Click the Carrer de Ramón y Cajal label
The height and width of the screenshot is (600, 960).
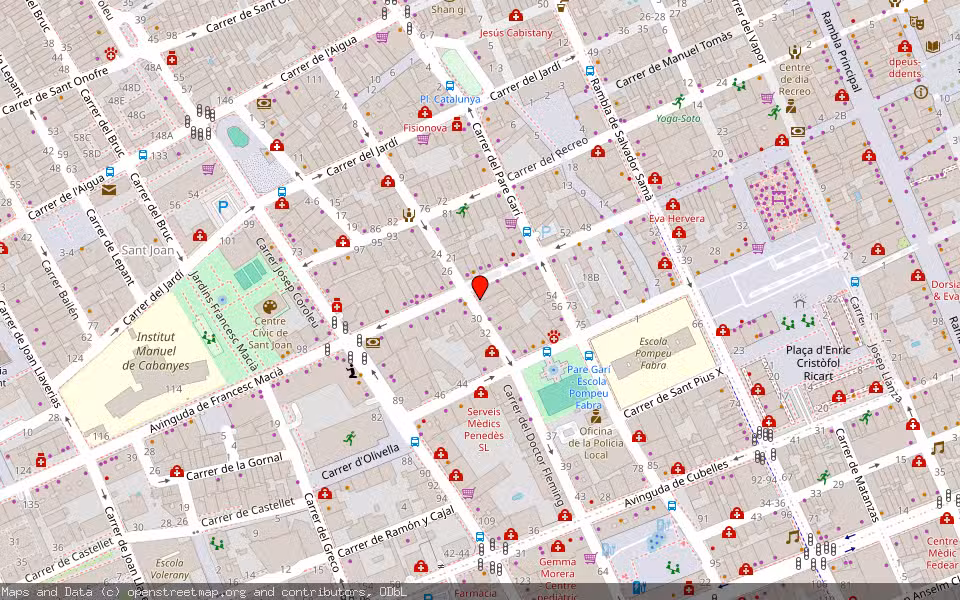[x=396, y=531]
